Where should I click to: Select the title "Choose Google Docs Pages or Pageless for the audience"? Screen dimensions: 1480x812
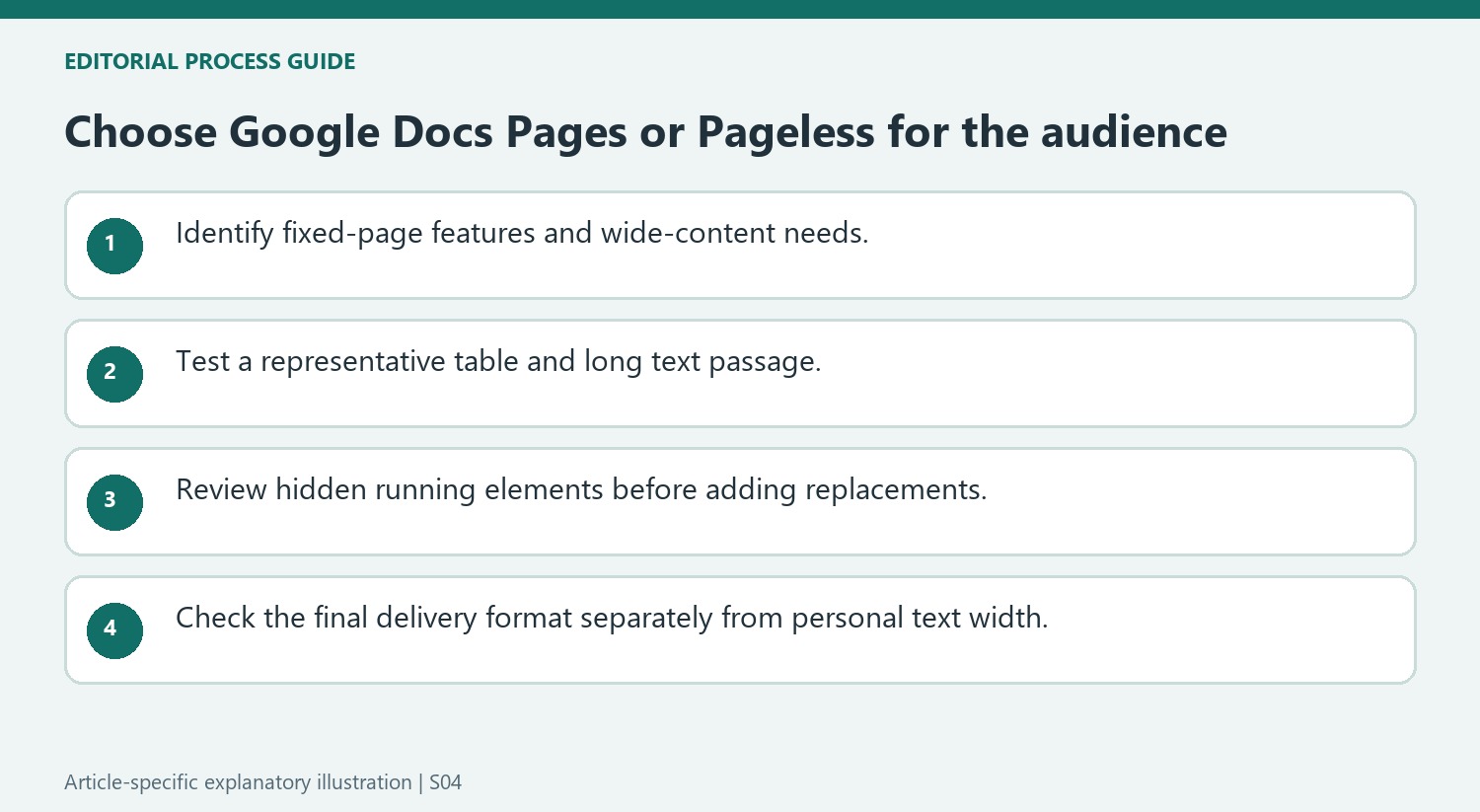coord(645,132)
